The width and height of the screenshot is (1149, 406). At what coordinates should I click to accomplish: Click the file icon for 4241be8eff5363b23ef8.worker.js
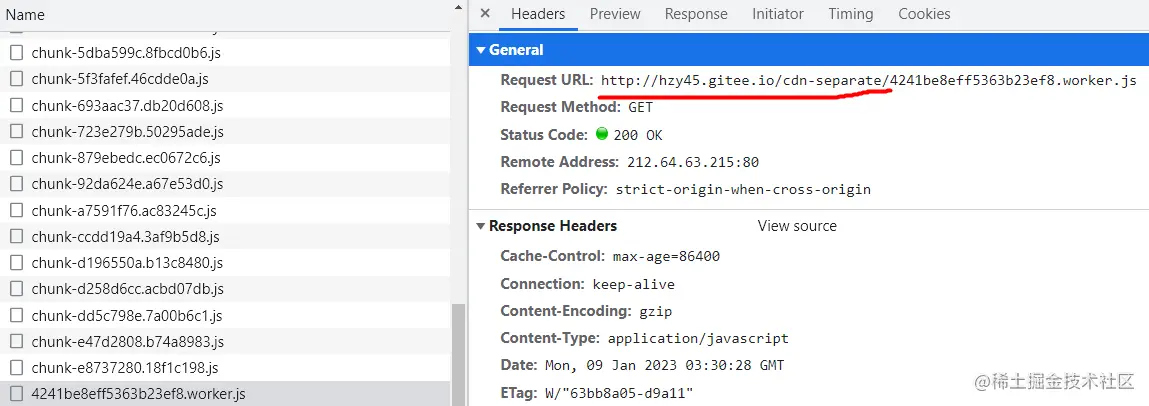pos(17,394)
